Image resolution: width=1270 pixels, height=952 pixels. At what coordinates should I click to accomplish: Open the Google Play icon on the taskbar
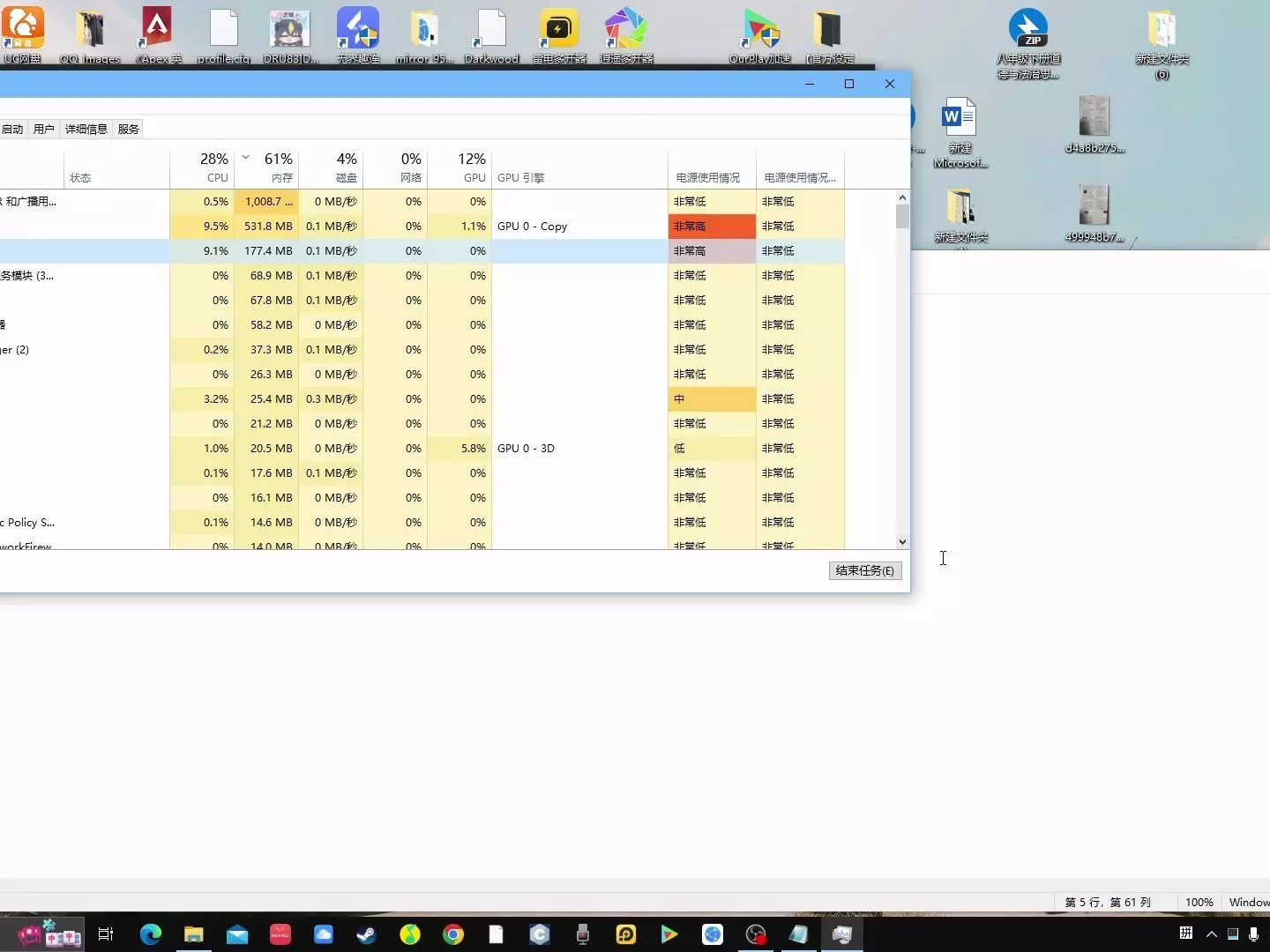[x=669, y=934]
